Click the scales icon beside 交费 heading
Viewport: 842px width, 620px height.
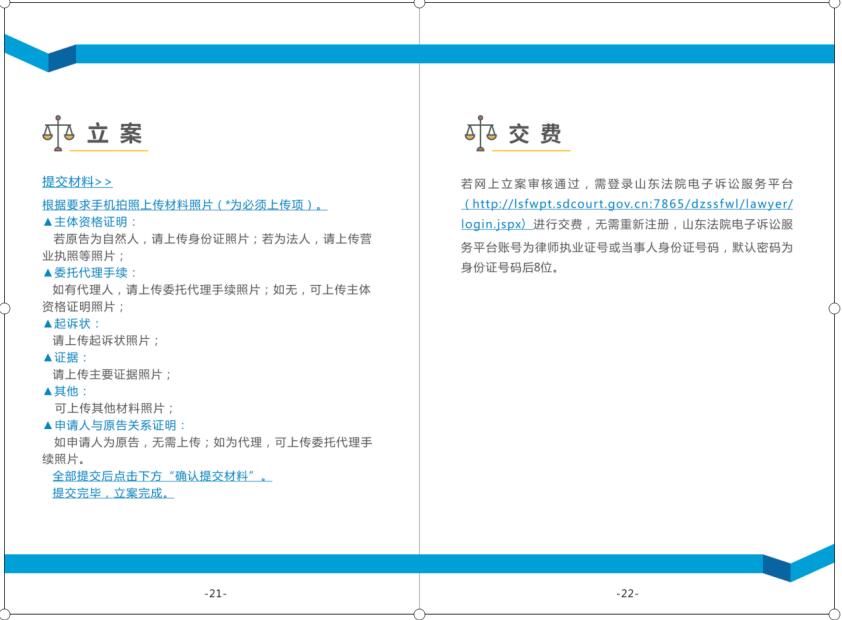pos(480,133)
